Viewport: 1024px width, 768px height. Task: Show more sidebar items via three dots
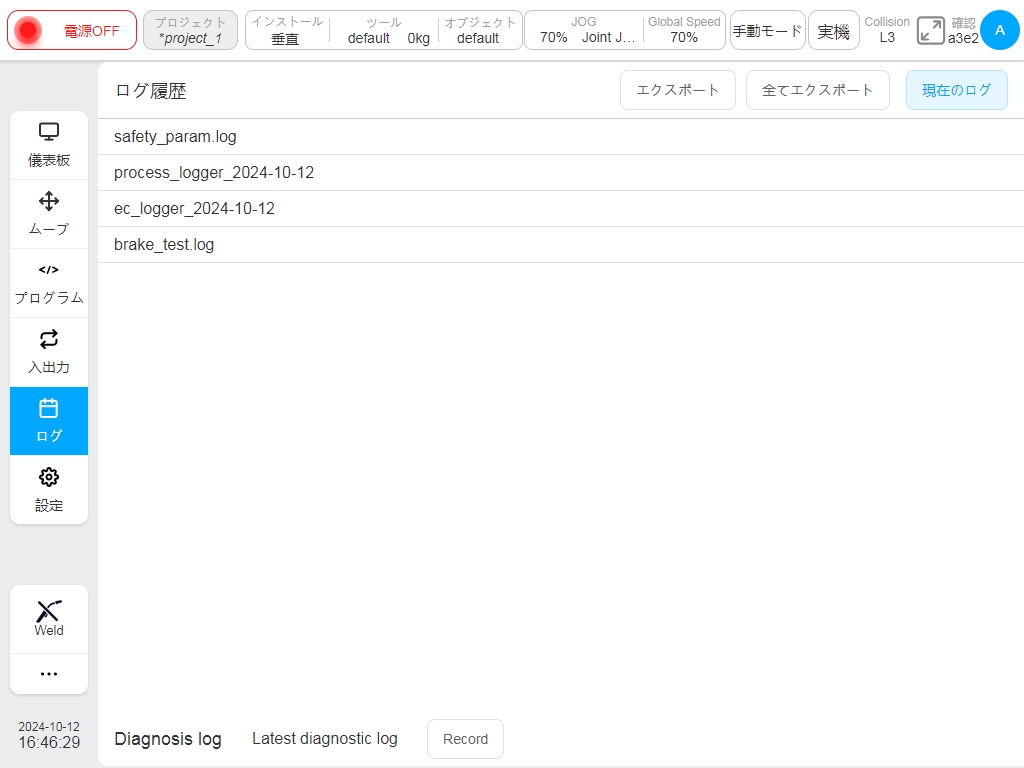(x=49, y=673)
